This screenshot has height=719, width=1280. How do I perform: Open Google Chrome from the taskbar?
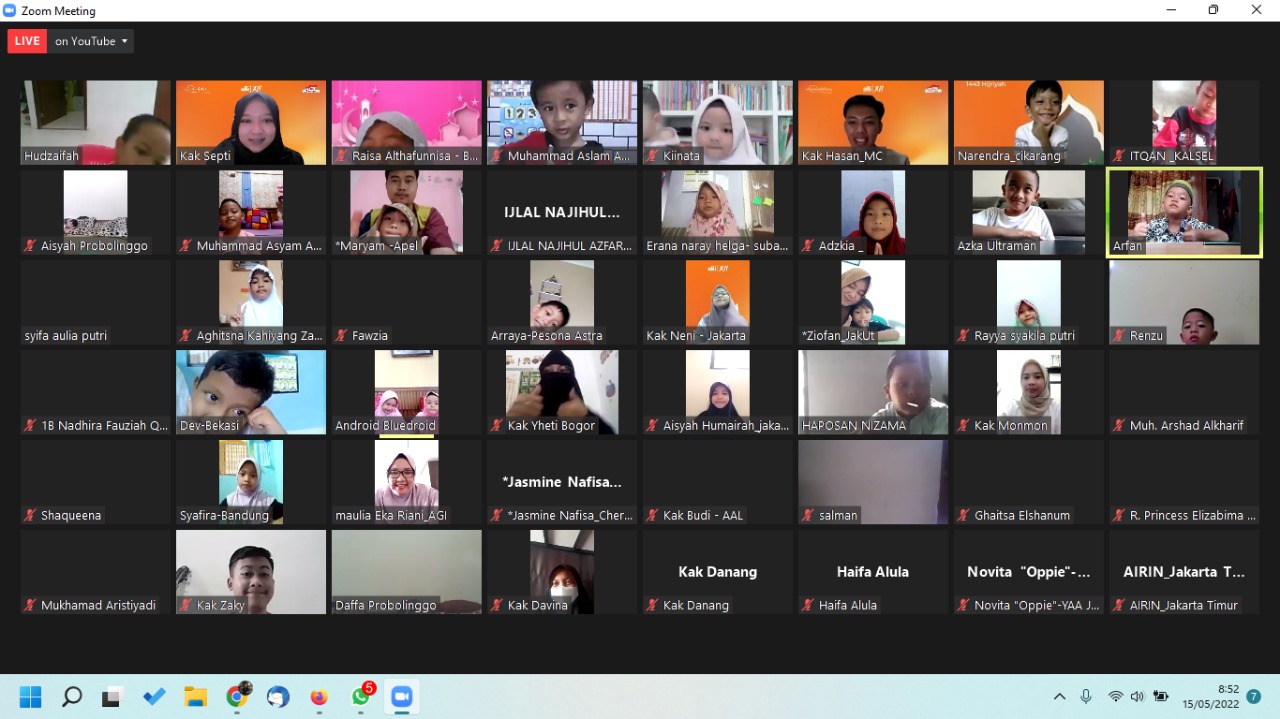point(237,697)
